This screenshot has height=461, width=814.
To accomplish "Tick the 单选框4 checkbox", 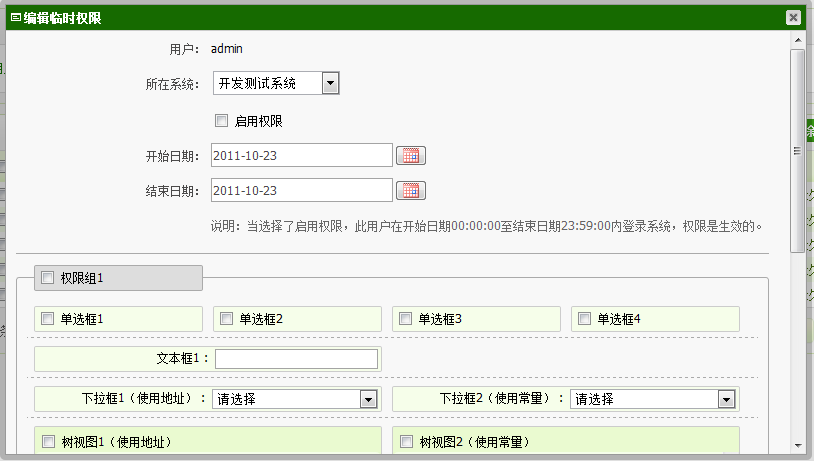I will (585, 318).
